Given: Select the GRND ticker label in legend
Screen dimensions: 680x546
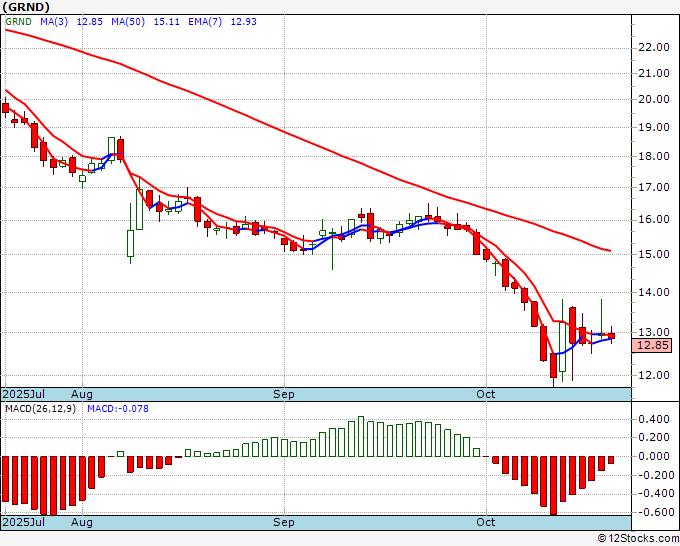Looking at the screenshot, I should pos(20,20).
